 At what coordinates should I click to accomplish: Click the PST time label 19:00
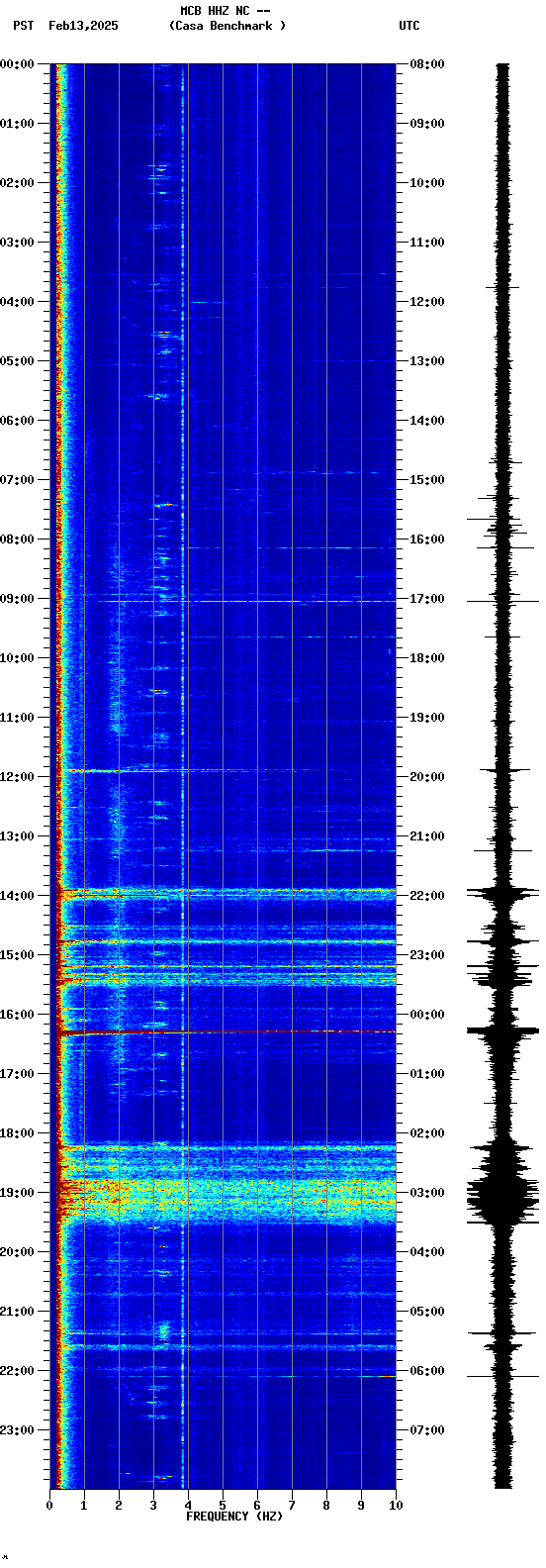tap(17, 1193)
